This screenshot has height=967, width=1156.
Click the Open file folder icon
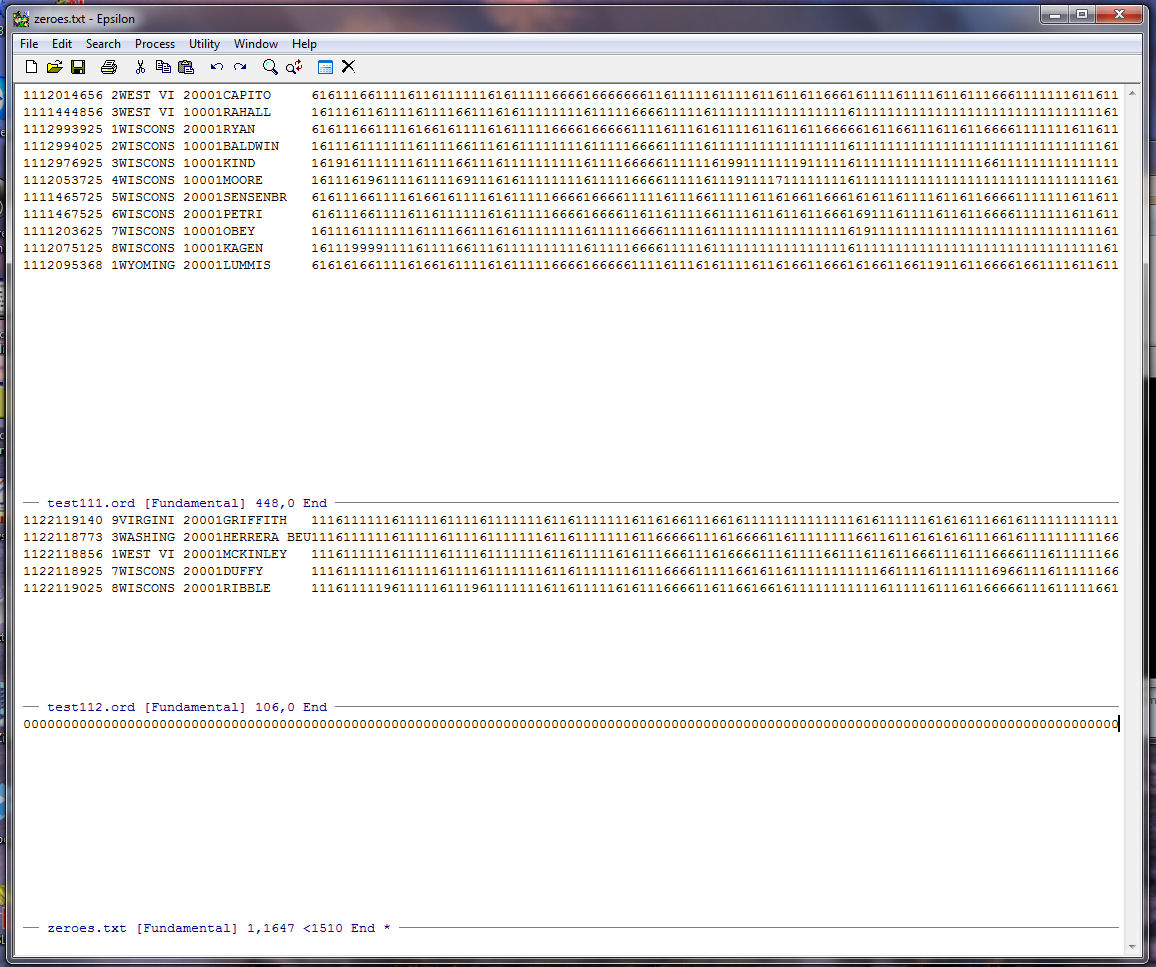point(54,67)
